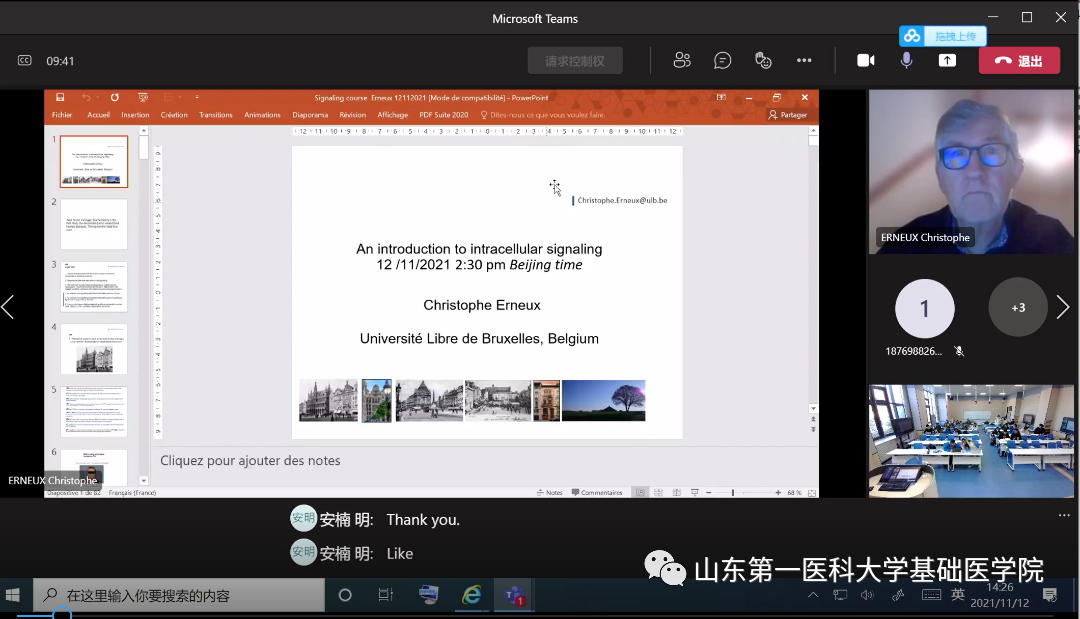
Task: Open the meeting chat icon
Action: pos(723,60)
